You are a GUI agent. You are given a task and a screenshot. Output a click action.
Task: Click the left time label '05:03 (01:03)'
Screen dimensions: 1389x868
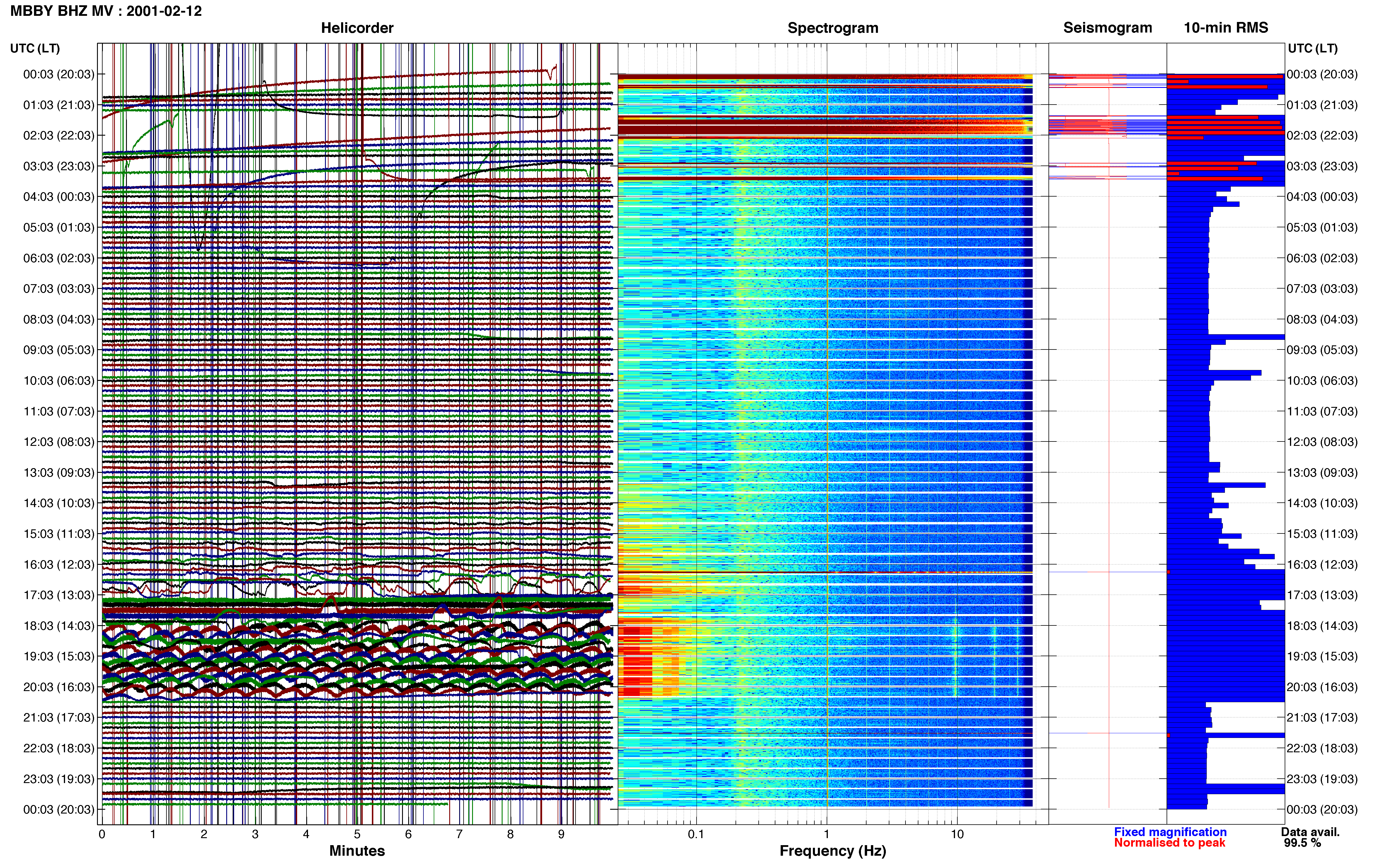pyautogui.click(x=59, y=227)
